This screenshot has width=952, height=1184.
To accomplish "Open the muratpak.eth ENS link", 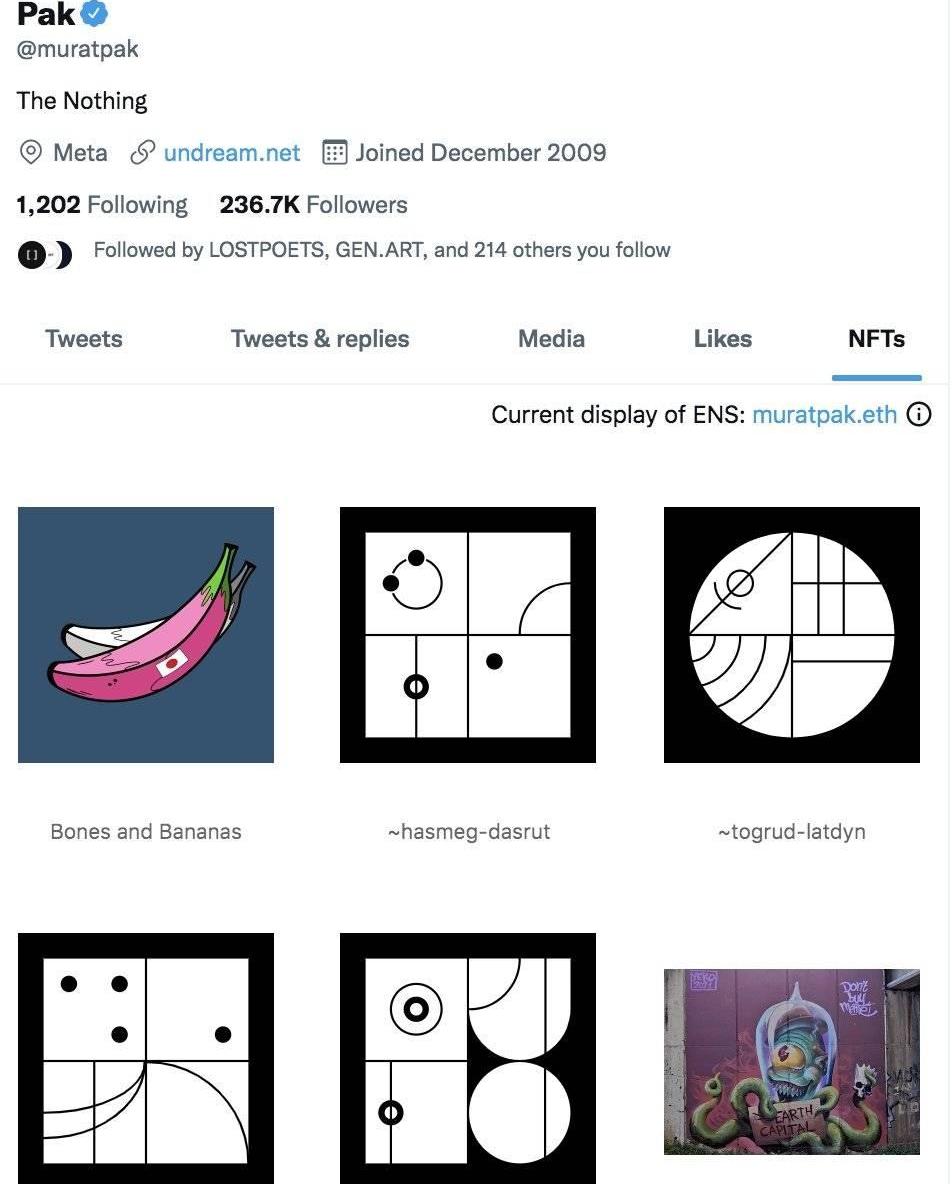I will 824,414.
